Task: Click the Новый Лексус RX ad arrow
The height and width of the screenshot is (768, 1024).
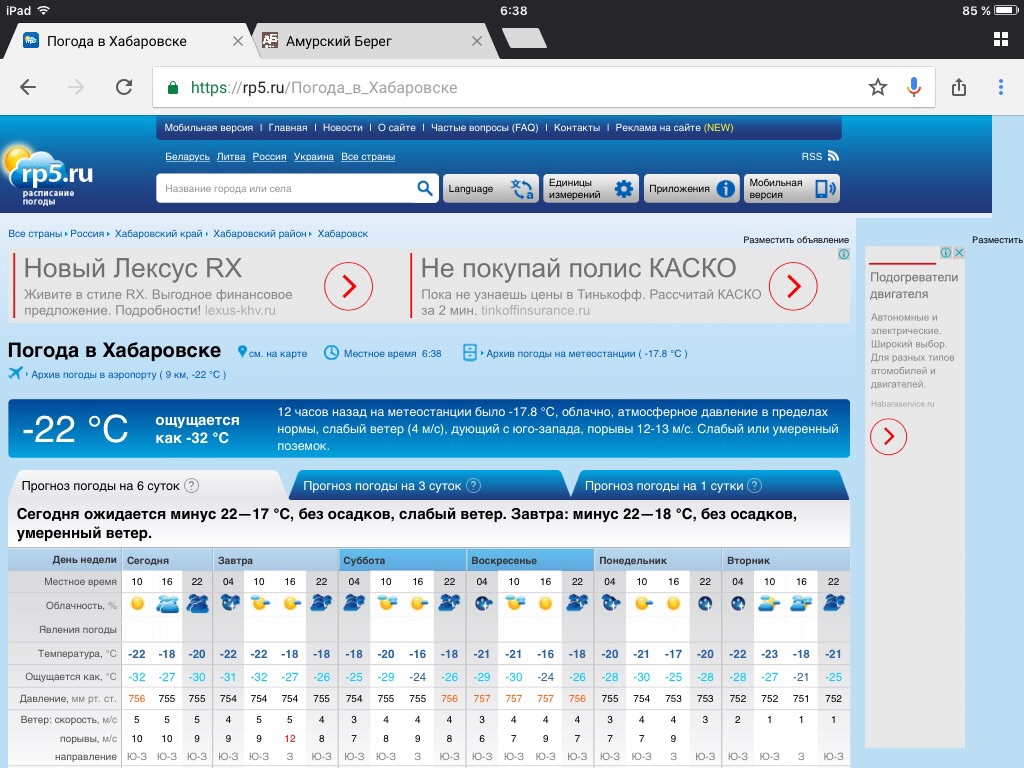Action: pos(348,286)
